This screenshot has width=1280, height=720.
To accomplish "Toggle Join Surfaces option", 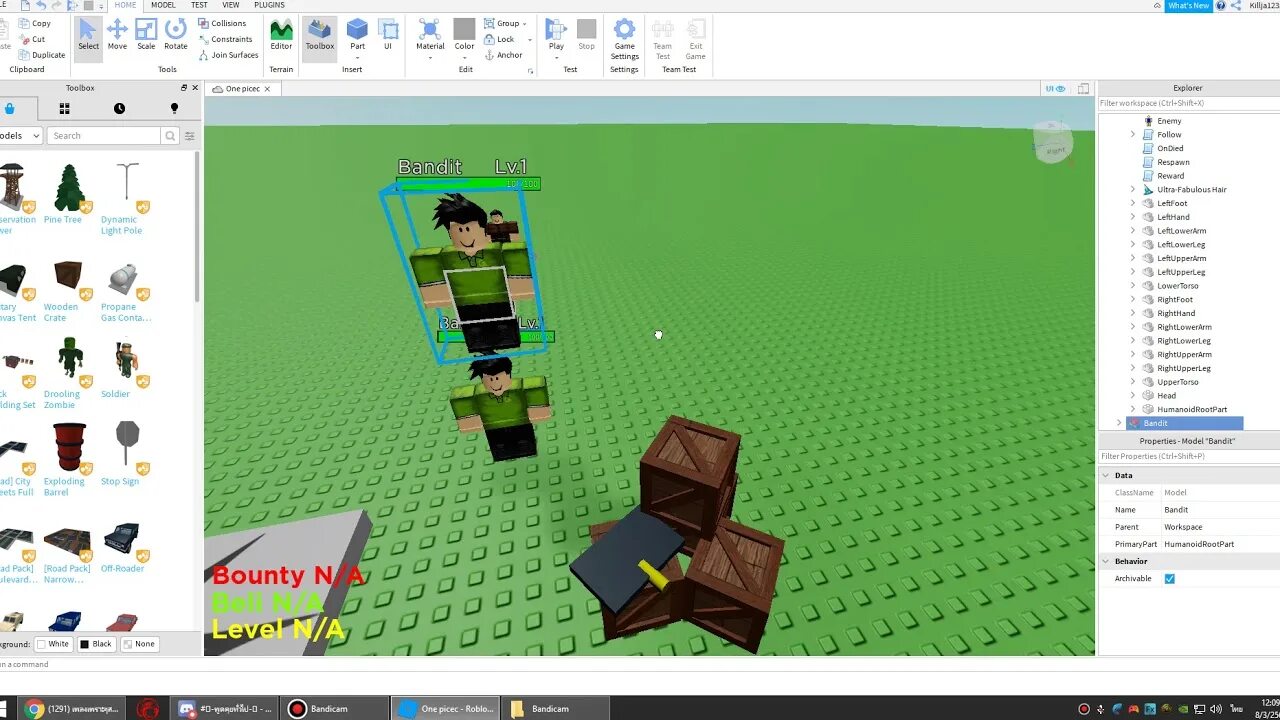I will 227,55.
